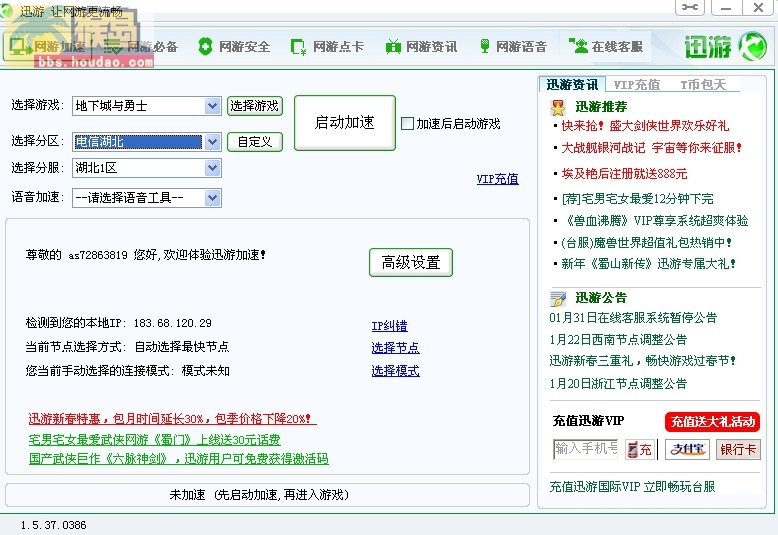Open notice 1月22日西南节点调整公告
The height and width of the screenshot is (535, 778).
[618, 339]
